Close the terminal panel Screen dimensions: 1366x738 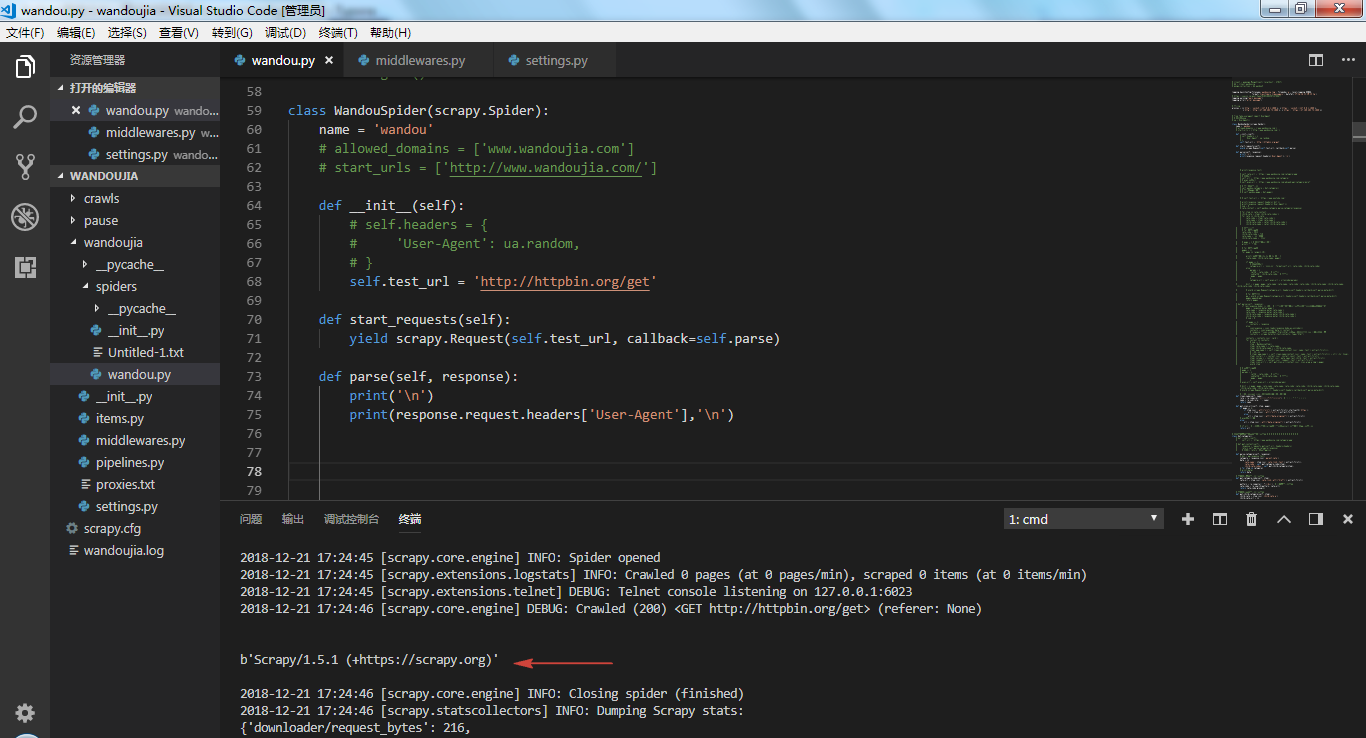1348,519
